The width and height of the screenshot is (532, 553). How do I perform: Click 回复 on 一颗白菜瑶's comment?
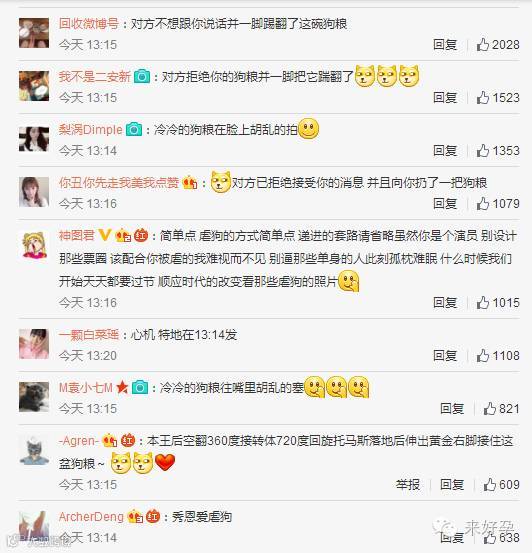pos(445,356)
